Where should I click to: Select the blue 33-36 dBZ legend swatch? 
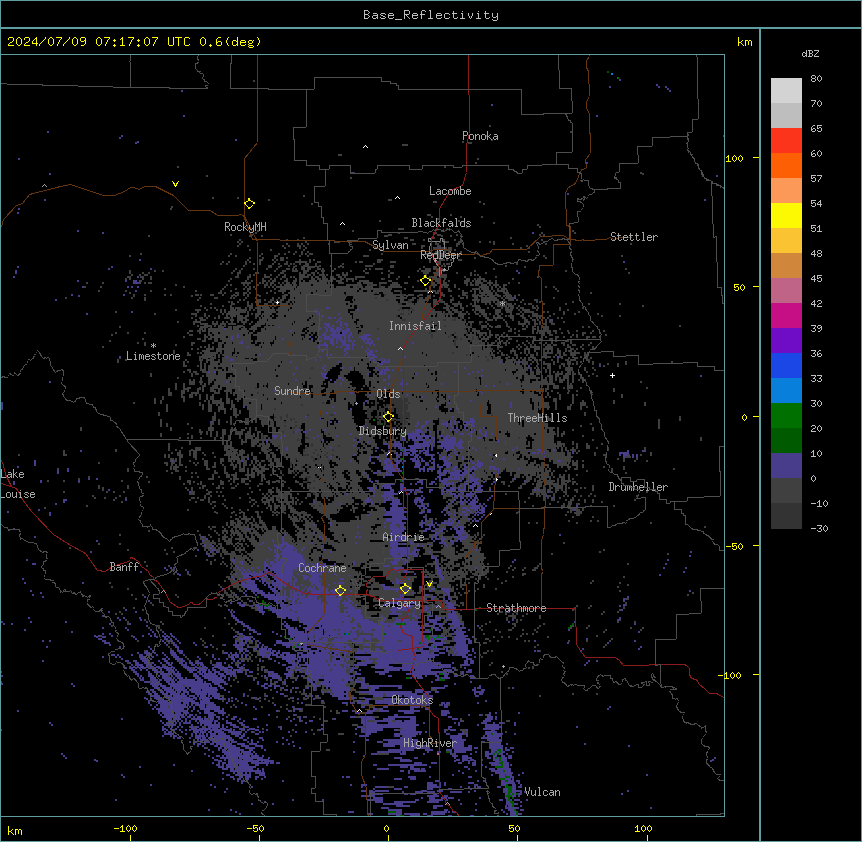point(786,365)
